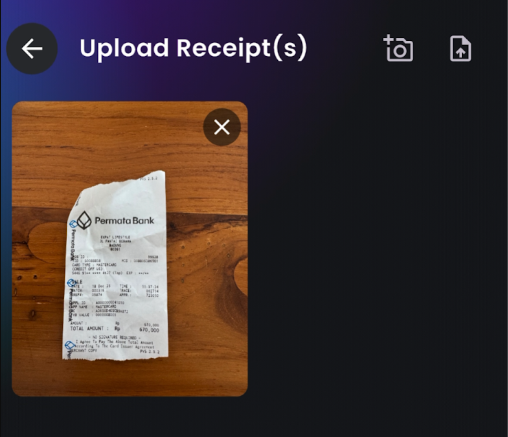Tap the Permata Bank logo on receipt

[115, 220]
